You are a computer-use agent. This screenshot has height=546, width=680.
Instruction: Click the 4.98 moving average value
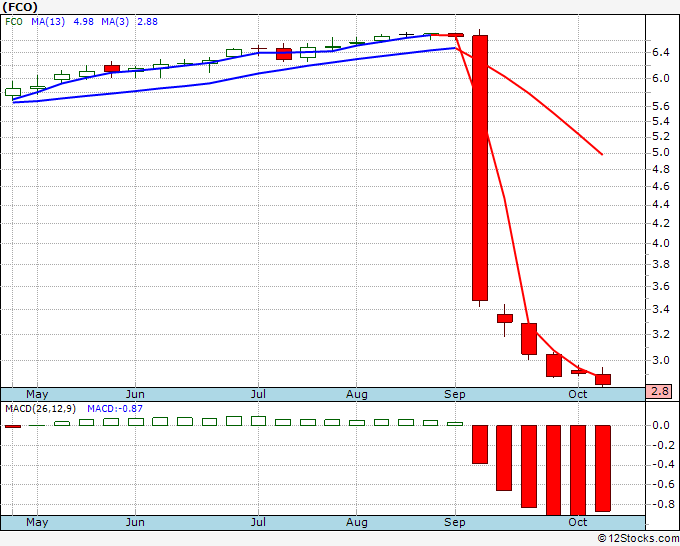click(83, 21)
